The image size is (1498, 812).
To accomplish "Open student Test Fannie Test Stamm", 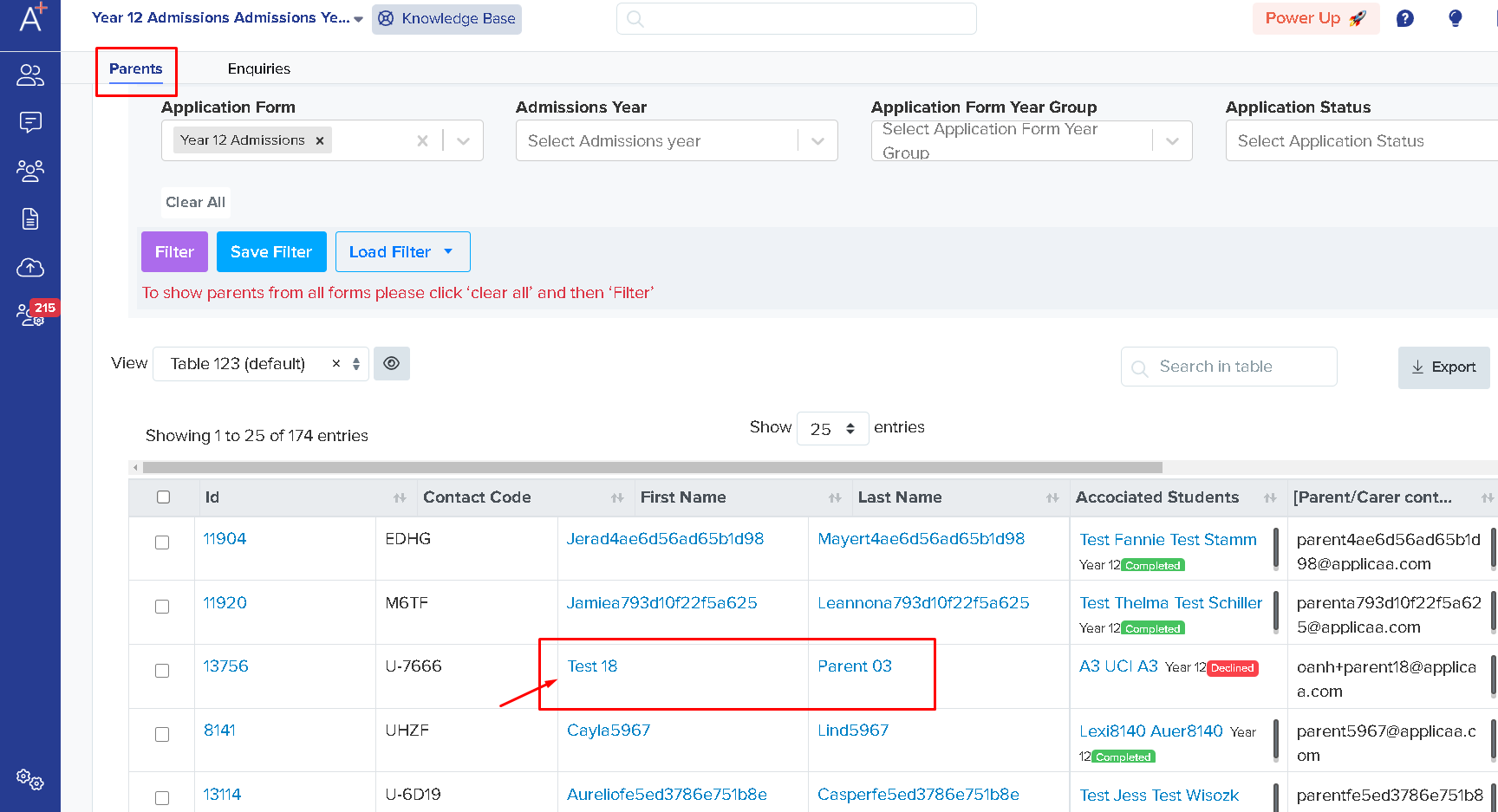I will (x=1168, y=540).
